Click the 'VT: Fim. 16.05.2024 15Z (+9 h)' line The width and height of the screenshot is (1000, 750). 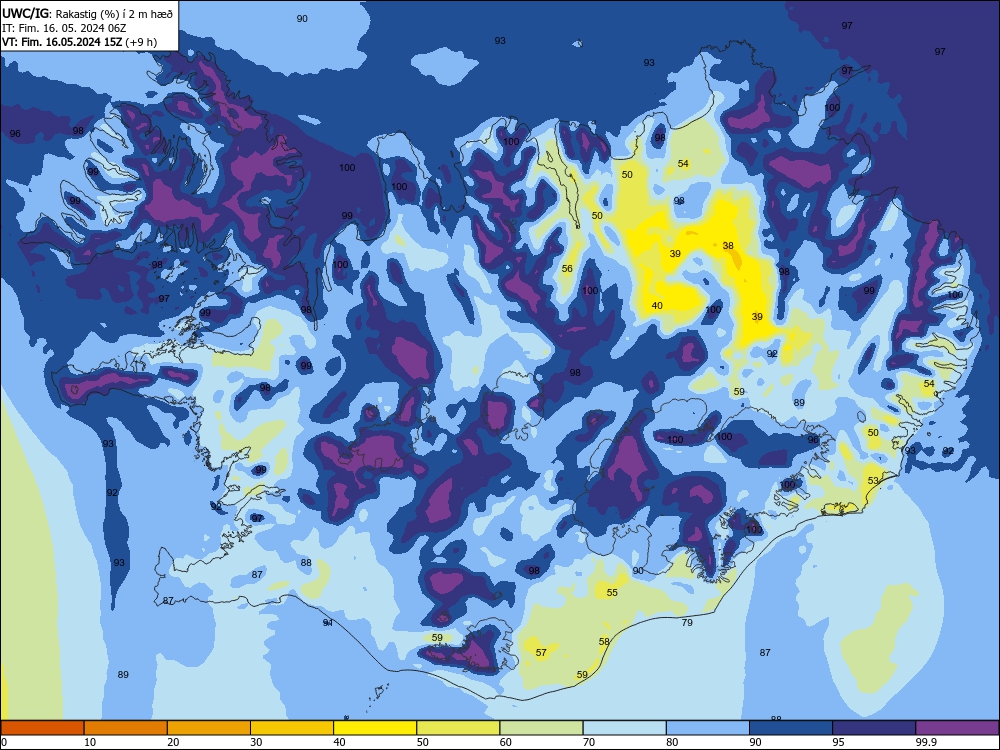coord(79,43)
